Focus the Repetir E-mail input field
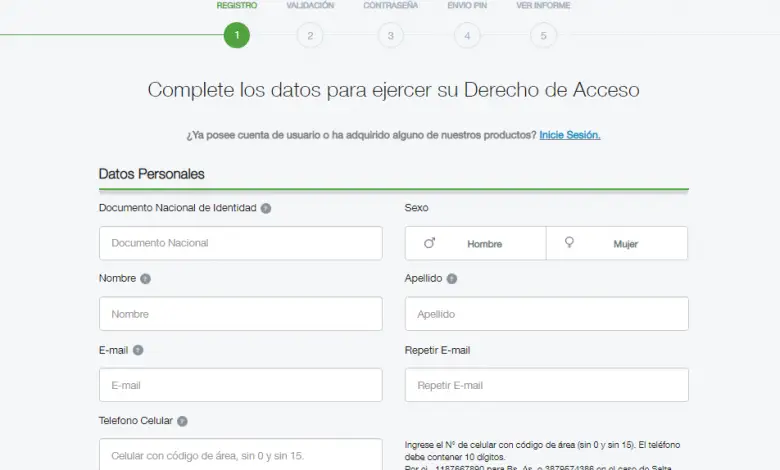780x470 pixels. coord(547,385)
